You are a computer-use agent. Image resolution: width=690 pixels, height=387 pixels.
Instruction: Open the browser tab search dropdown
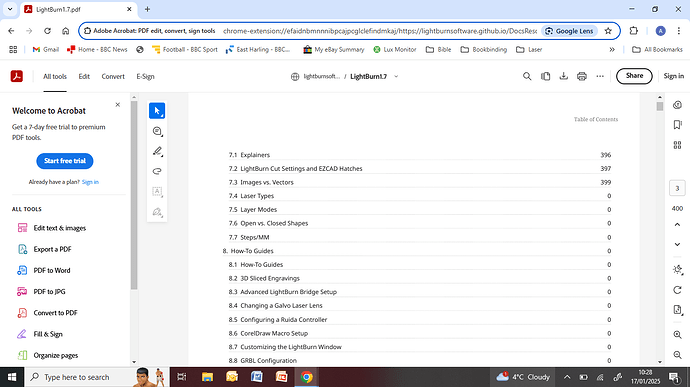(10, 9)
